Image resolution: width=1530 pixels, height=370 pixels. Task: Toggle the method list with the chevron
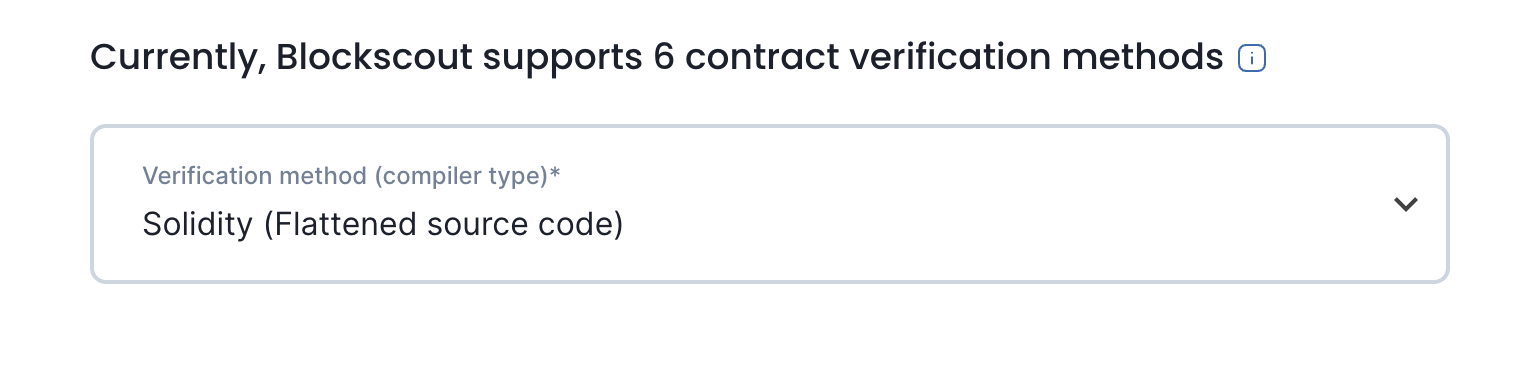1406,204
